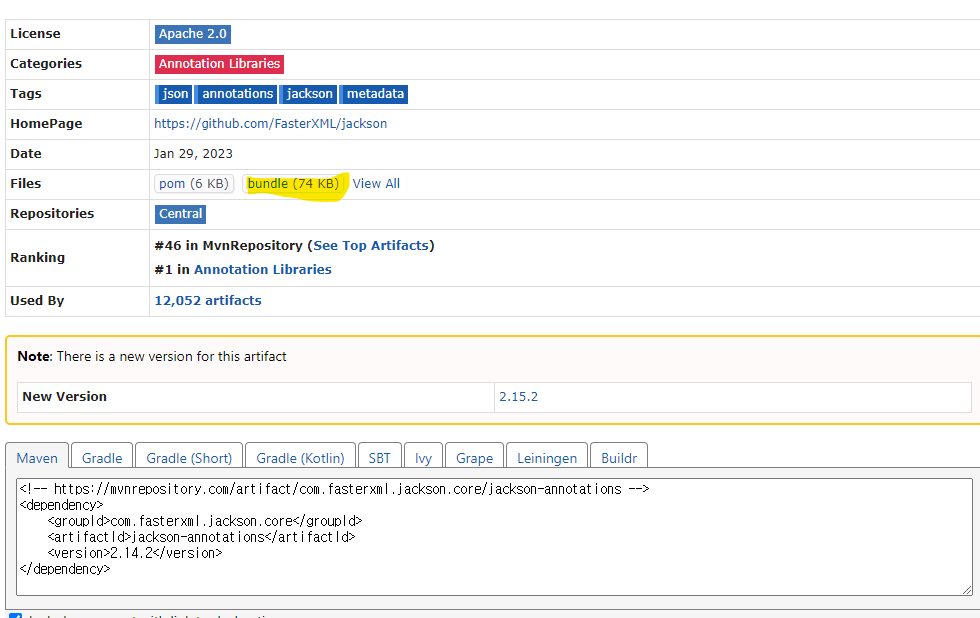Switch to the Gradle (Short) tab
Viewport: 980px width, 618px height.
(x=189, y=458)
